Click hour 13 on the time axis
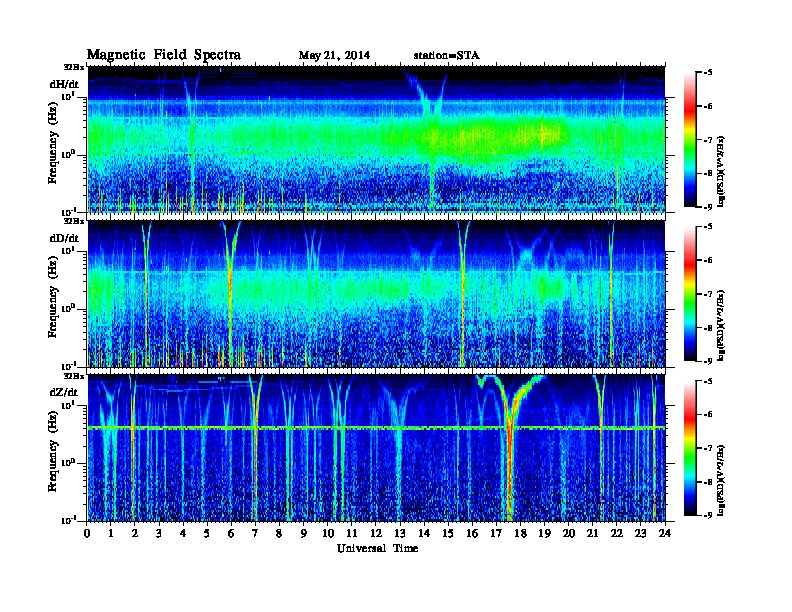 tap(400, 533)
